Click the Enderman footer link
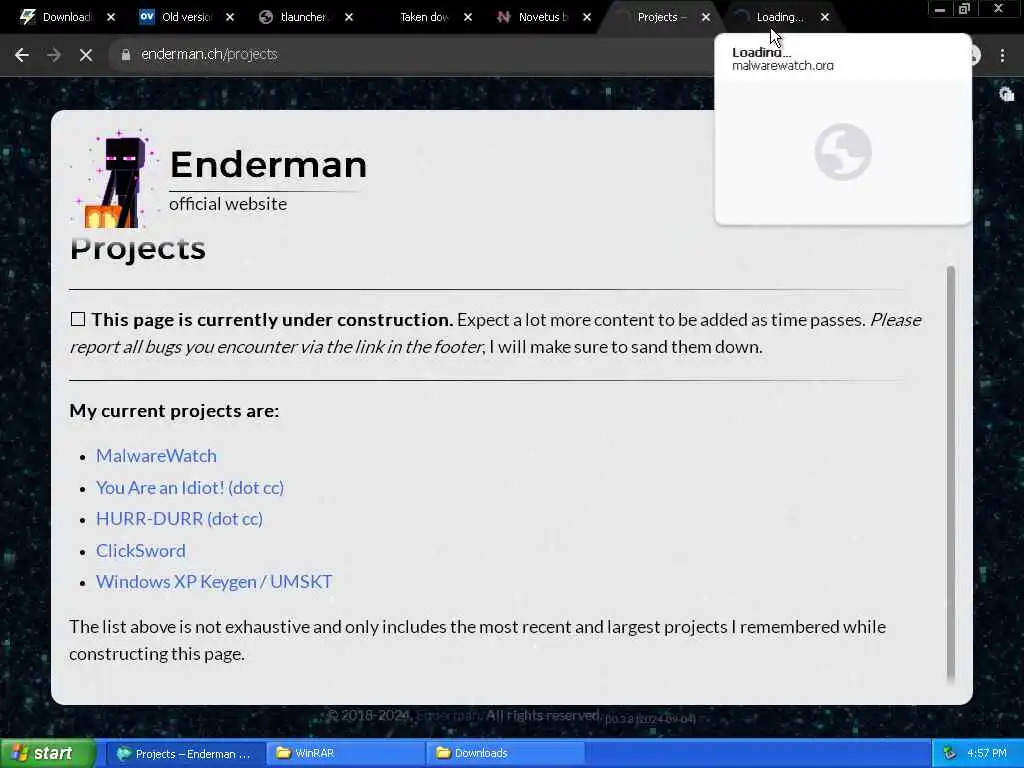This screenshot has width=1024, height=768. click(x=448, y=716)
